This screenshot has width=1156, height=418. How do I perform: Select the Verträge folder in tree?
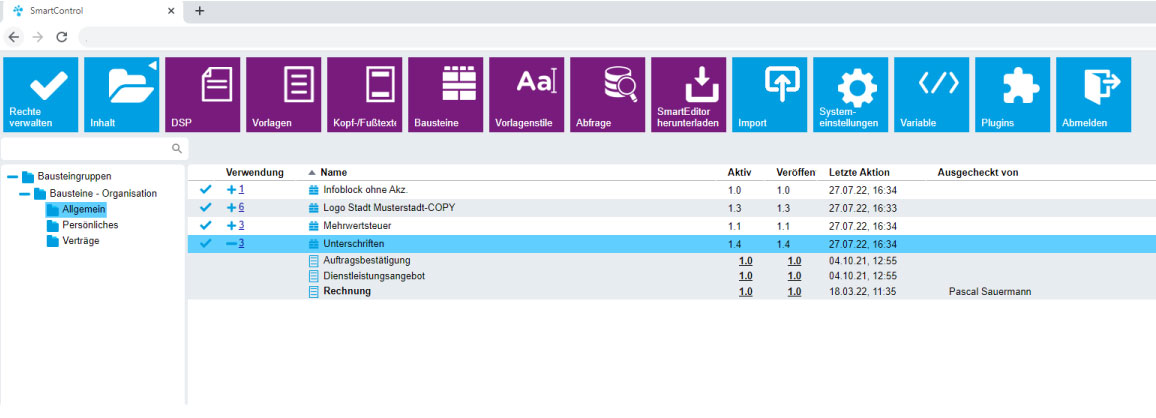[x=80, y=241]
